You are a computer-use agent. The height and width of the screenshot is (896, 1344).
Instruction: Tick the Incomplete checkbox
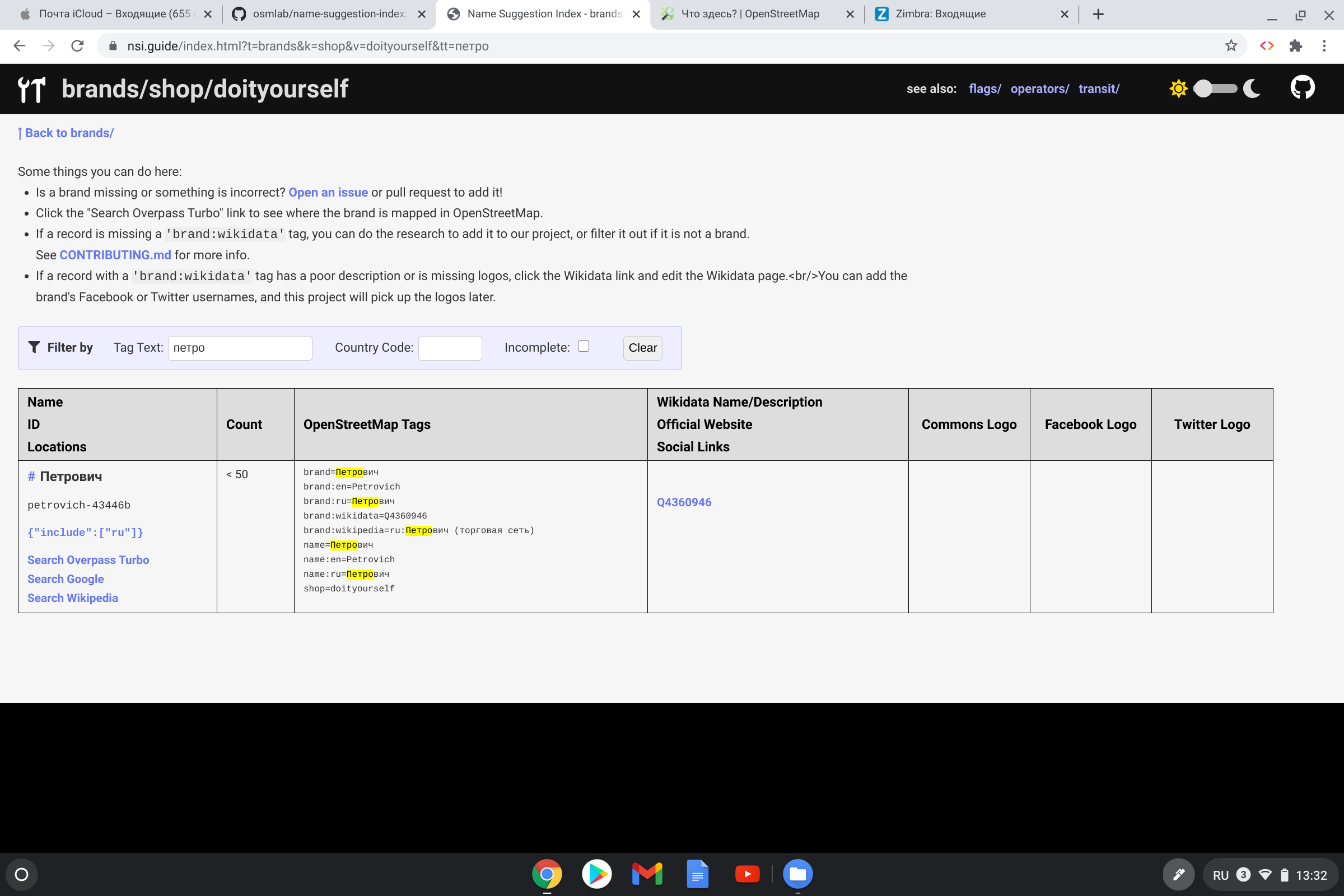coord(584,346)
